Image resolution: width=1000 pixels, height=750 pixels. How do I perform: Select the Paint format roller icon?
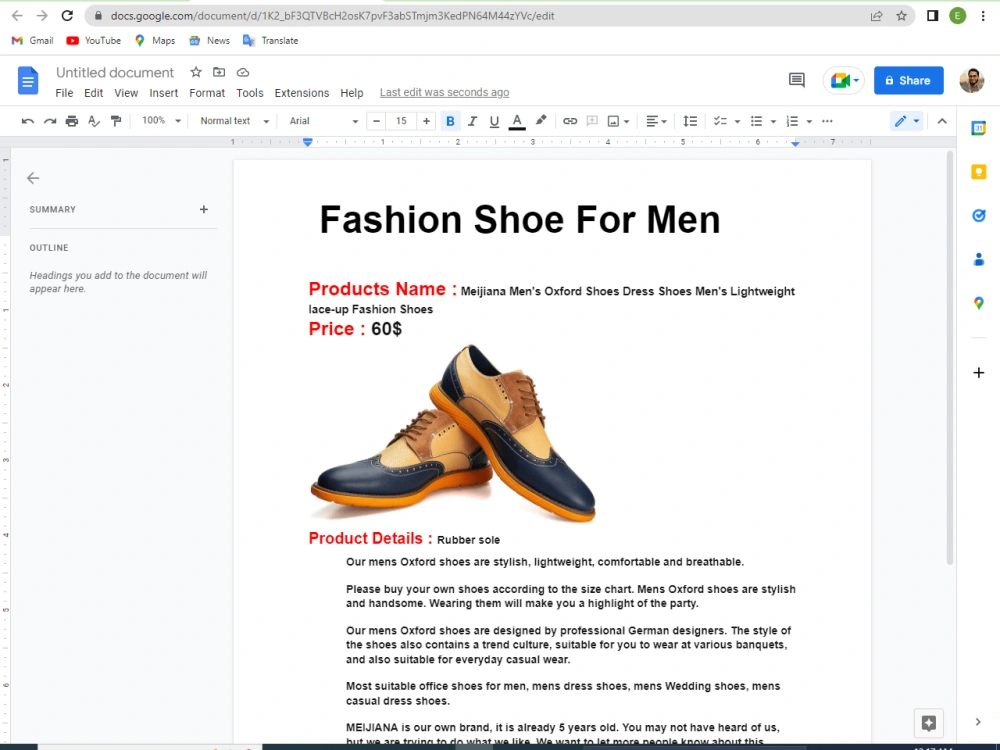pos(115,121)
